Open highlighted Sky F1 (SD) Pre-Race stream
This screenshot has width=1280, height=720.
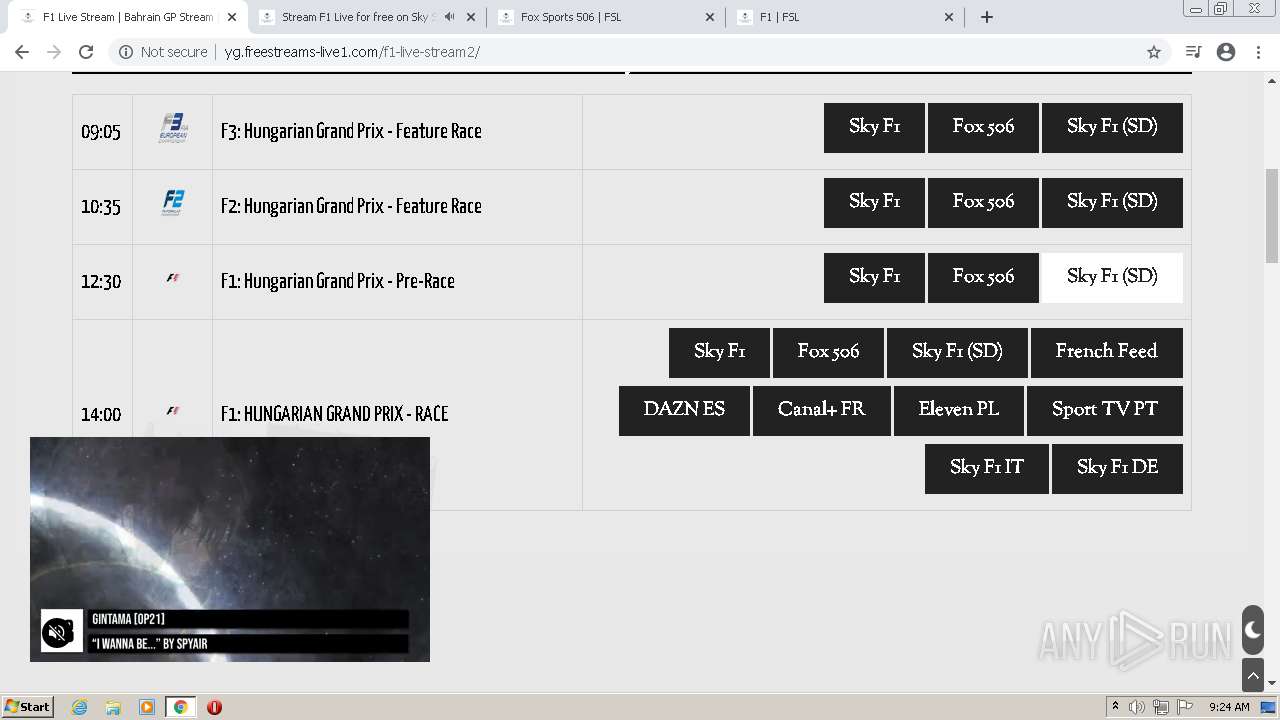1112,278
